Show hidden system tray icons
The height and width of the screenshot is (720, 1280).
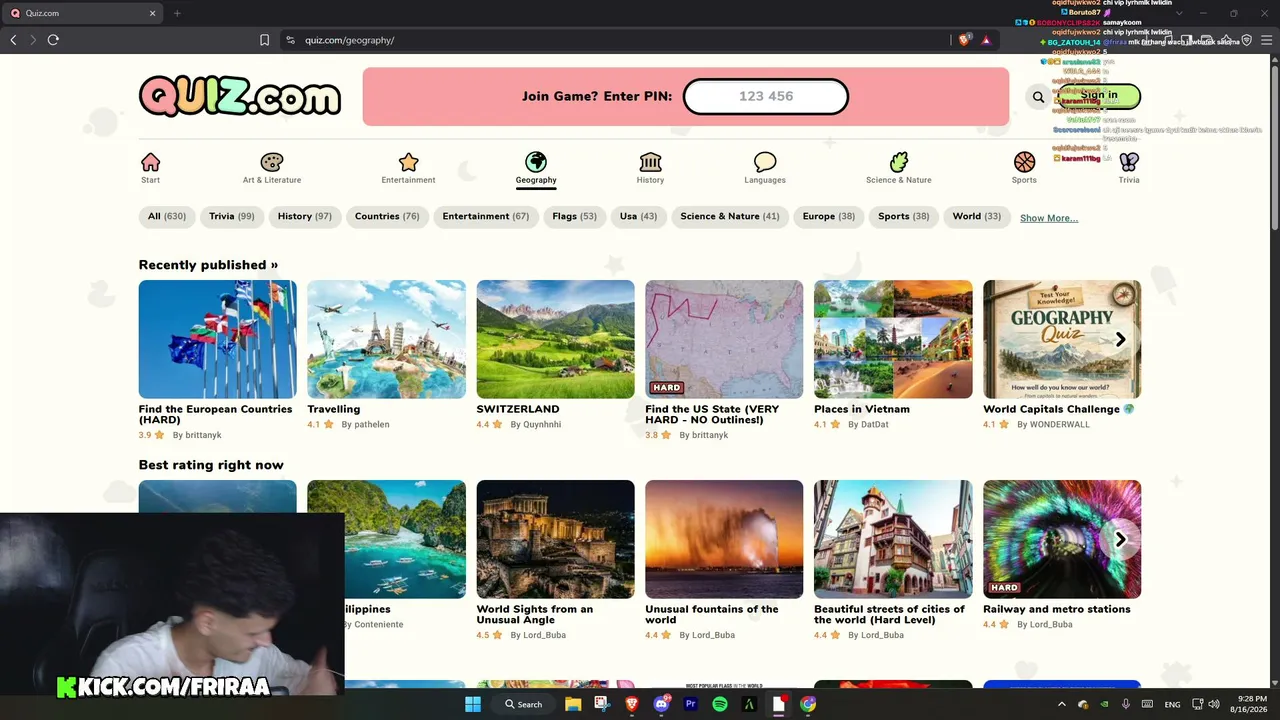point(1061,704)
